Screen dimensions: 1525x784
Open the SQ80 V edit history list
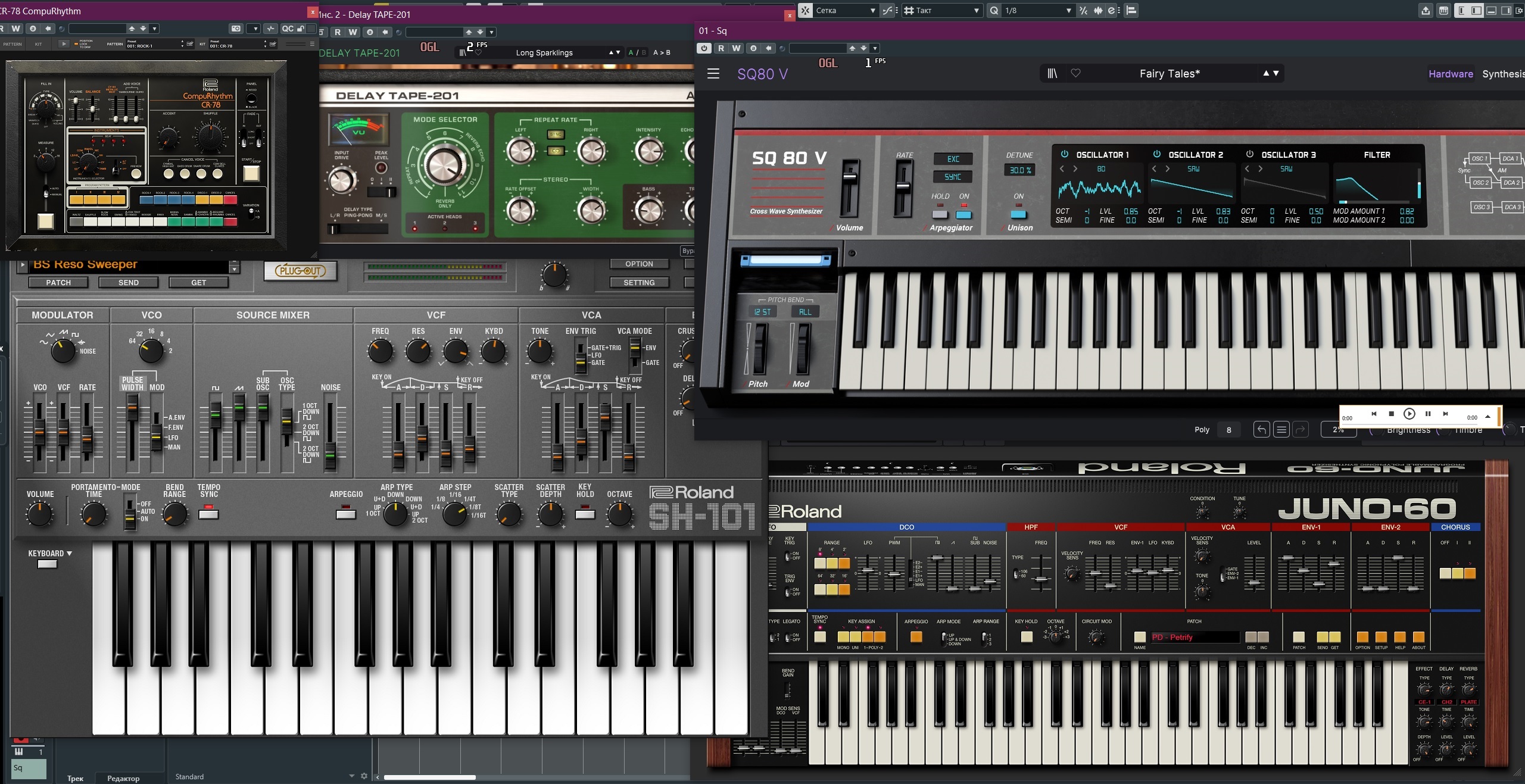(1281, 429)
